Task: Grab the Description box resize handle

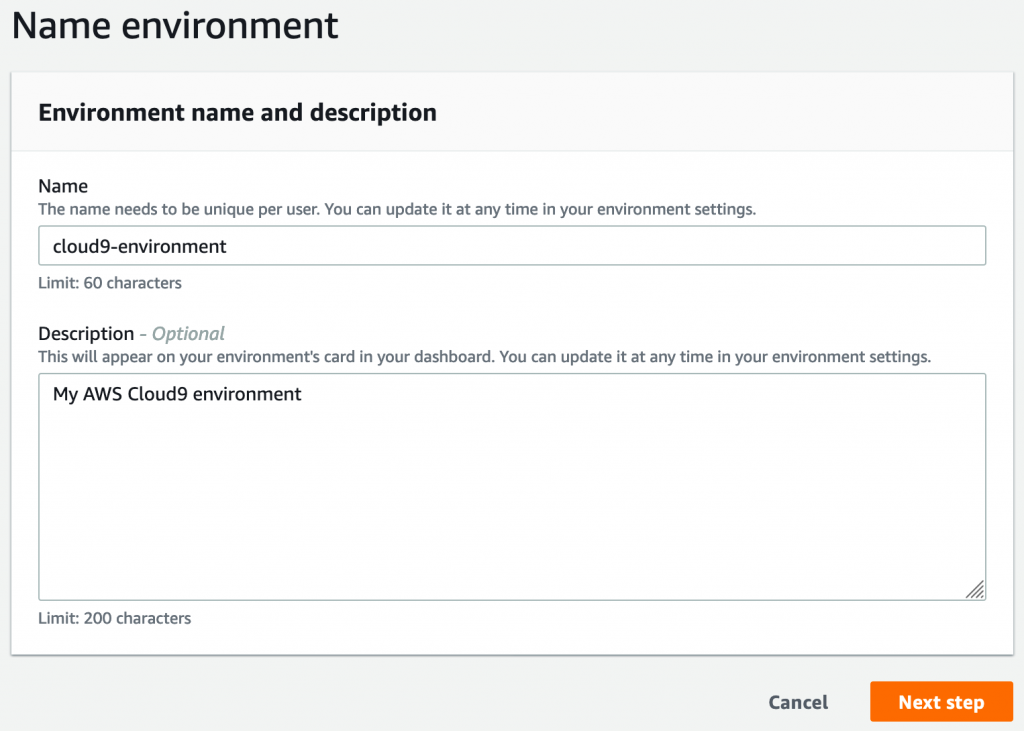Action: pos(975,589)
